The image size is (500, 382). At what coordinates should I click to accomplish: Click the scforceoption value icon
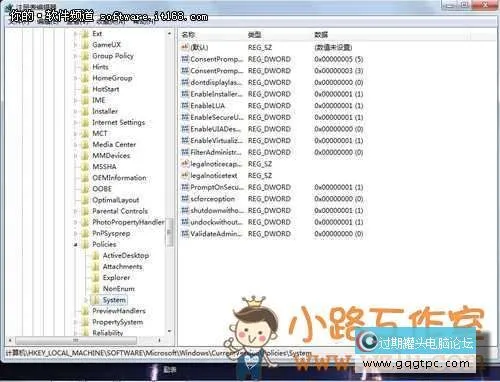pos(185,199)
